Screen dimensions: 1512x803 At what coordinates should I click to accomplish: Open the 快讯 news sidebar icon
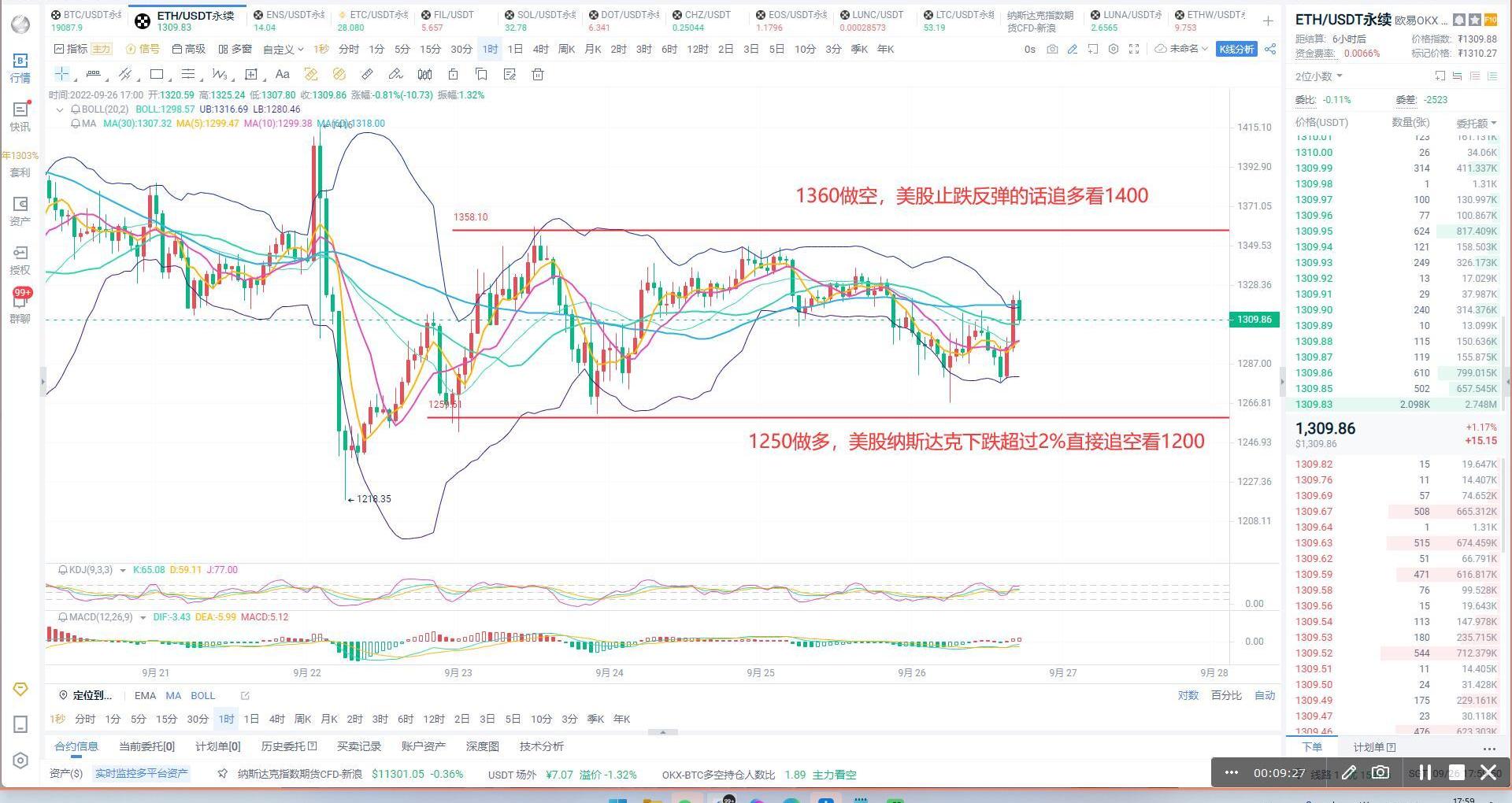click(x=20, y=117)
